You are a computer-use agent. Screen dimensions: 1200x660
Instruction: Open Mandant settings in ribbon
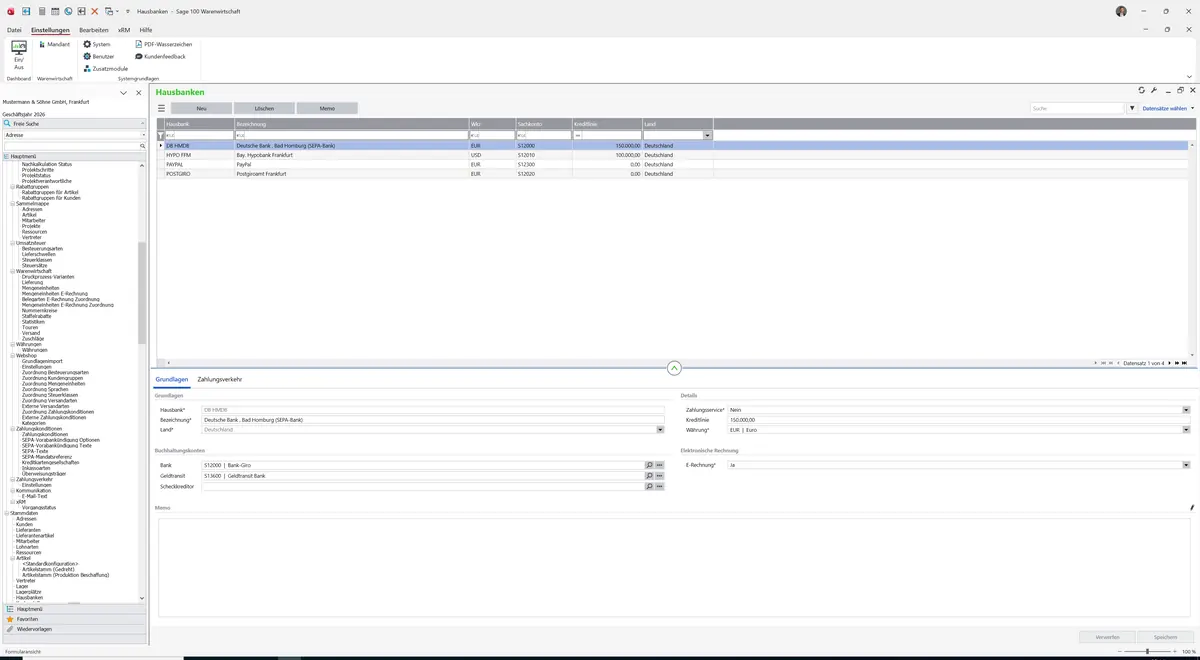[x=54, y=44]
